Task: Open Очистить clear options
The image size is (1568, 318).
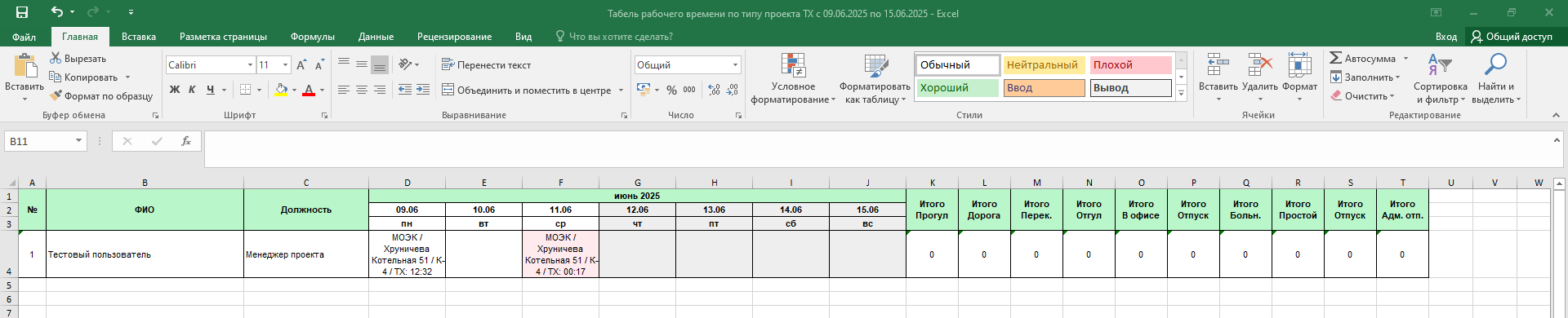Action: tap(1361, 96)
